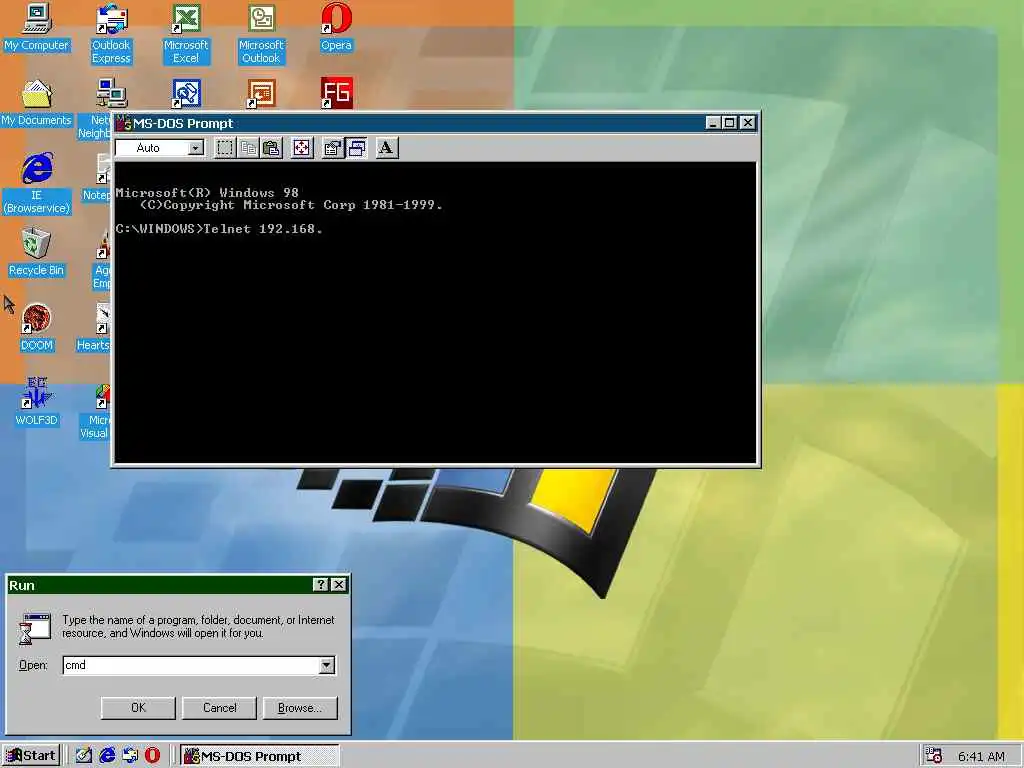Viewport: 1024px width, 768px height.
Task: Select the Outlook Express desktop icon
Action: (x=111, y=34)
